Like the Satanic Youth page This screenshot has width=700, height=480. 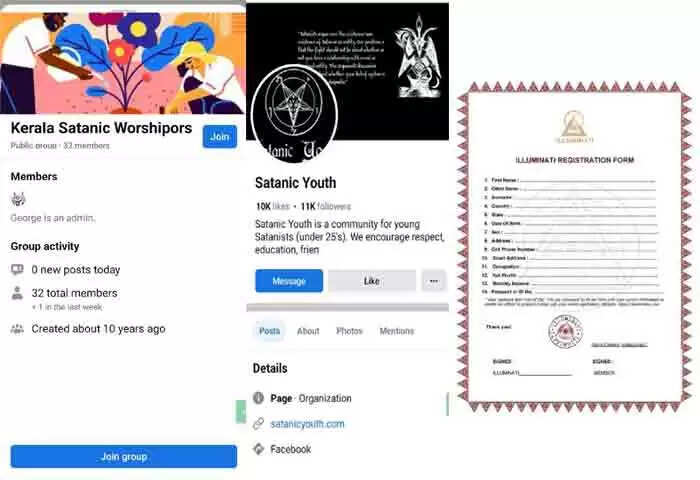371,281
